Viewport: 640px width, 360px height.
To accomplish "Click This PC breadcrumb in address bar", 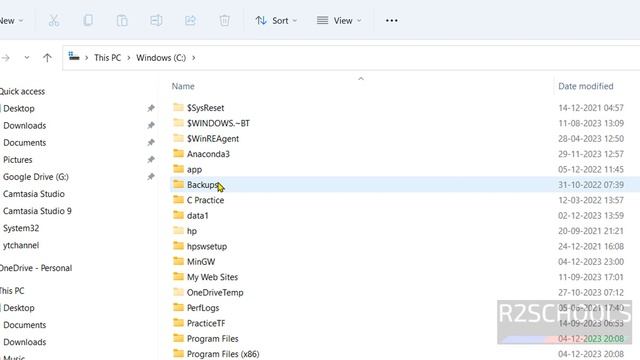I will [x=108, y=58].
